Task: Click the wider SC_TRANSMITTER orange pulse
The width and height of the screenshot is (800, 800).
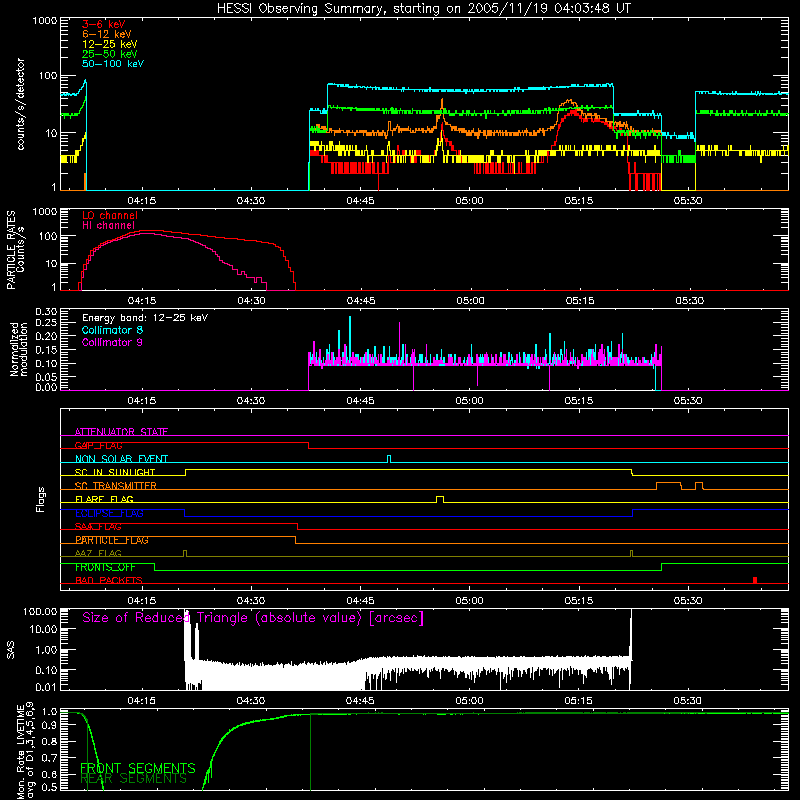Action: pos(668,486)
